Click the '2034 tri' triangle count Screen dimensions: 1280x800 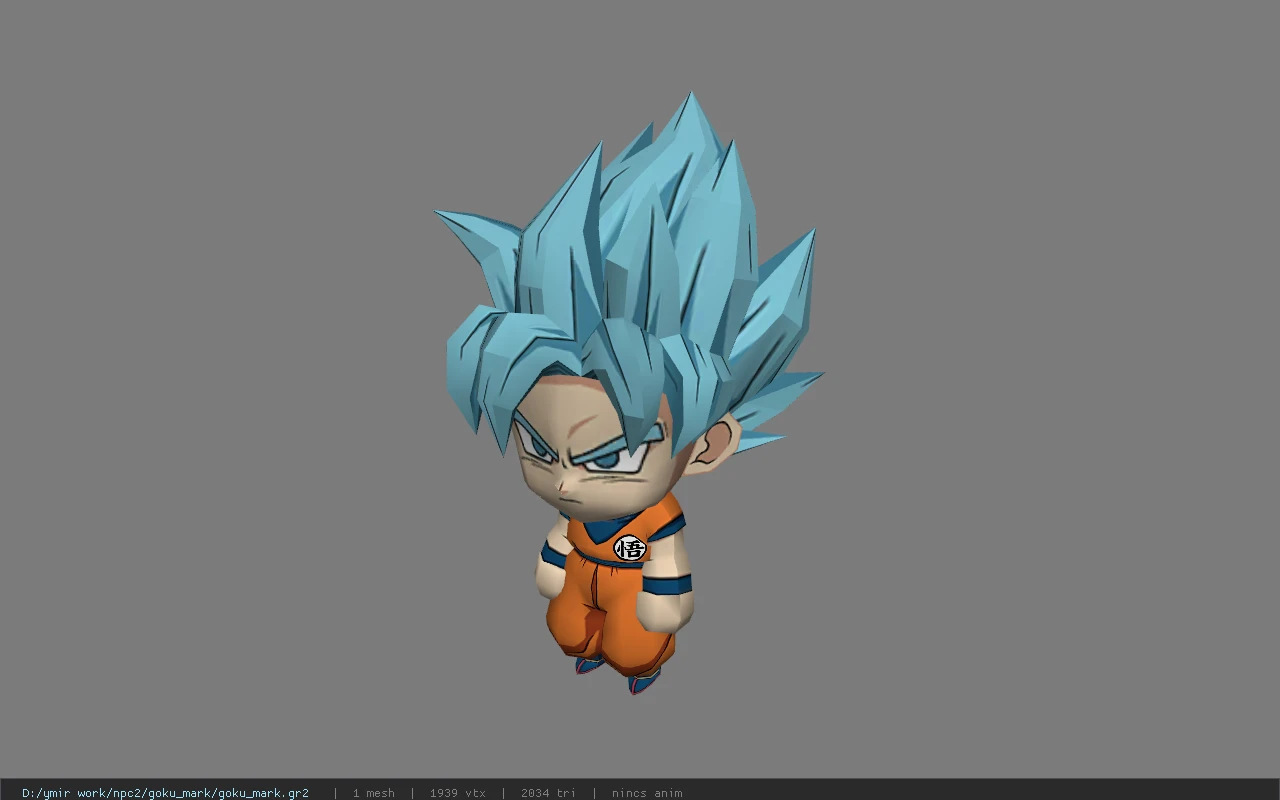(548, 793)
